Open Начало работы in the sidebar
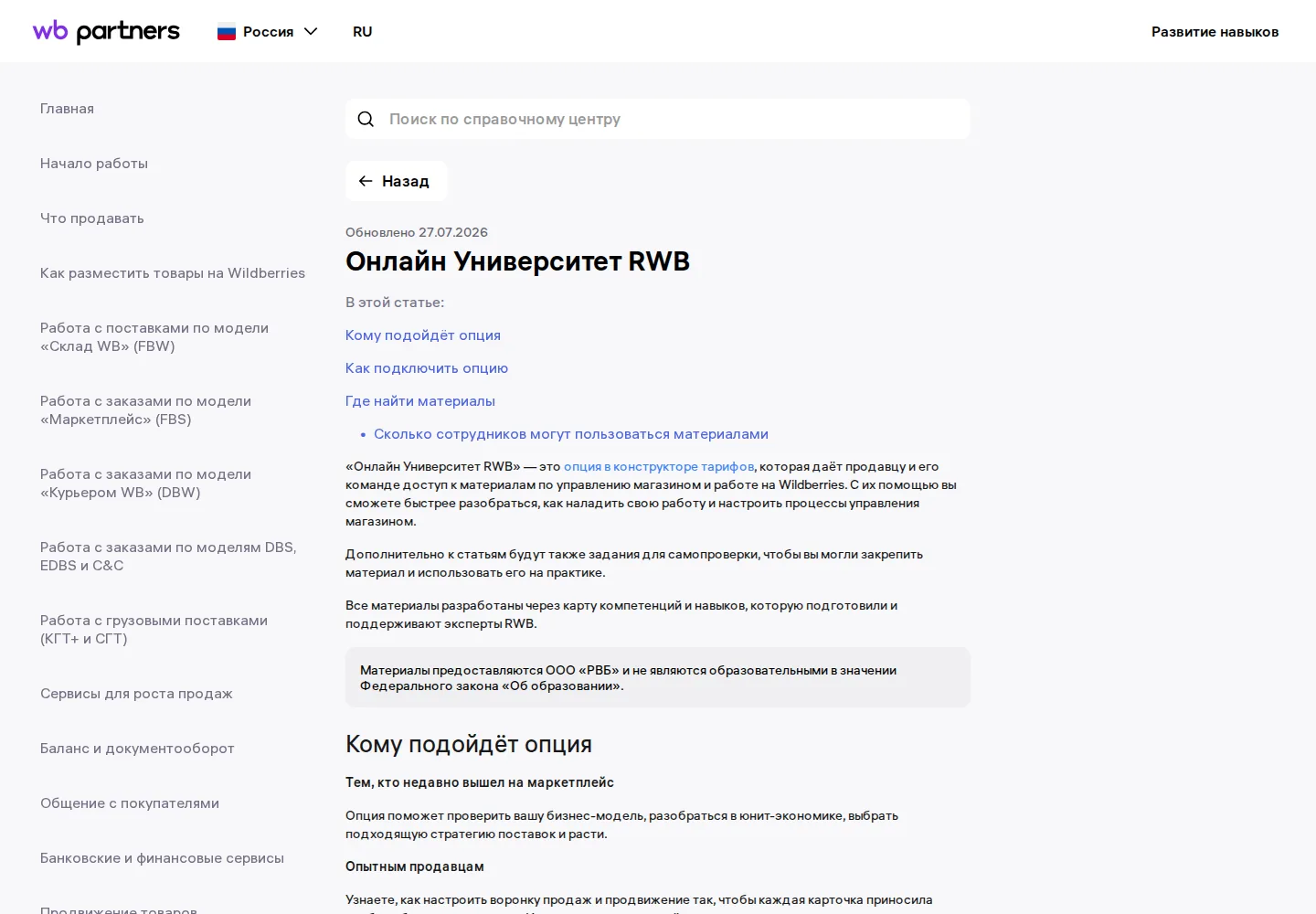The image size is (1316, 914). (94, 164)
